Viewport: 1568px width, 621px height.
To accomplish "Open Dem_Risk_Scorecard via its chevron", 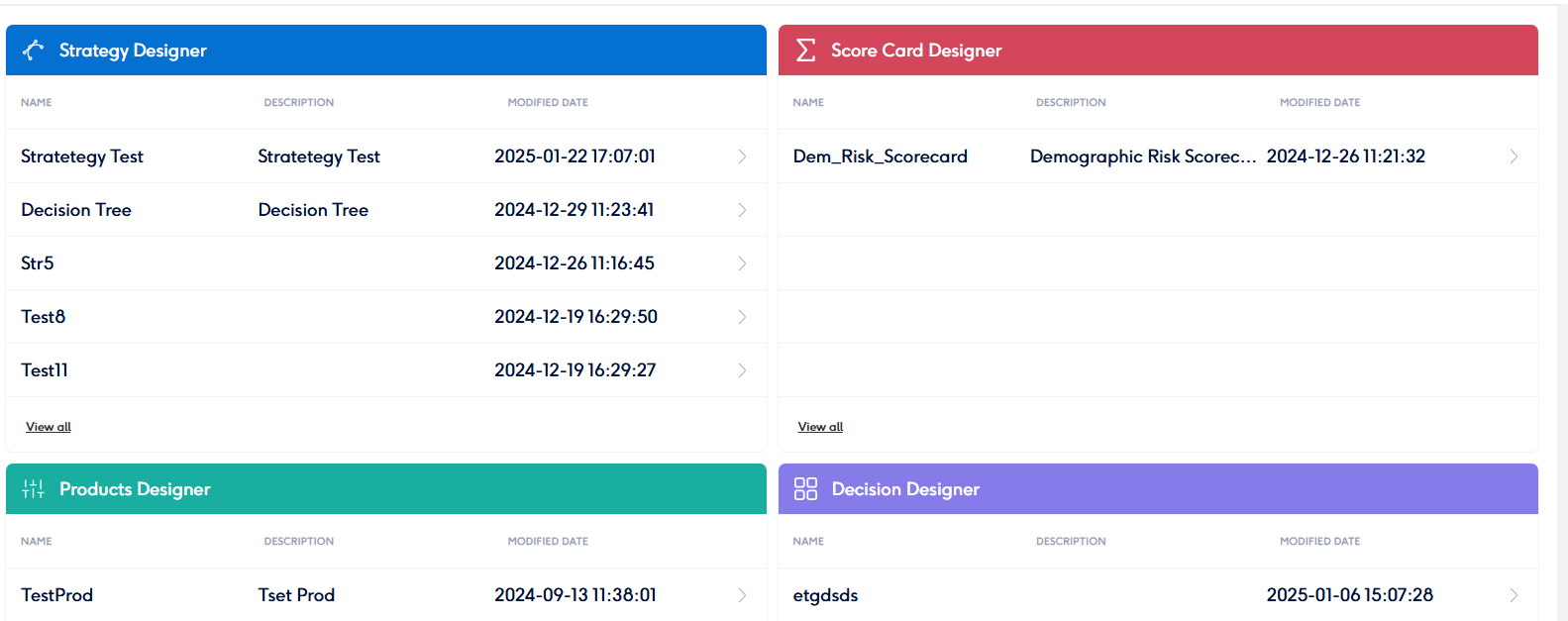I will click(1514, 156).
